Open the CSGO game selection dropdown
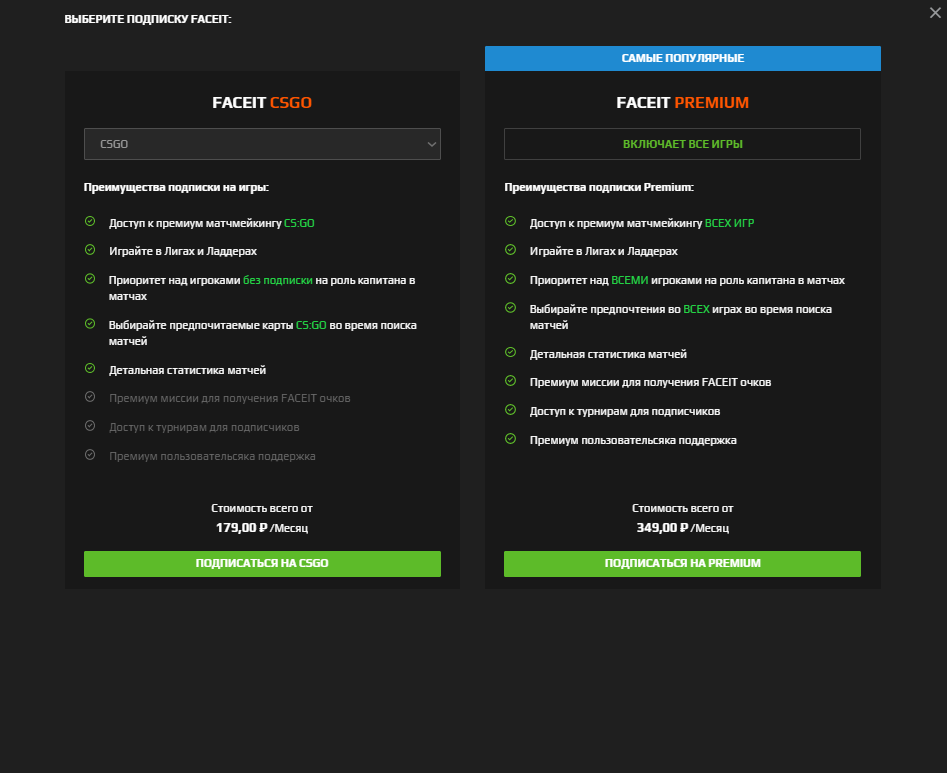Viewport: 947px width, 773px height. 262,144
